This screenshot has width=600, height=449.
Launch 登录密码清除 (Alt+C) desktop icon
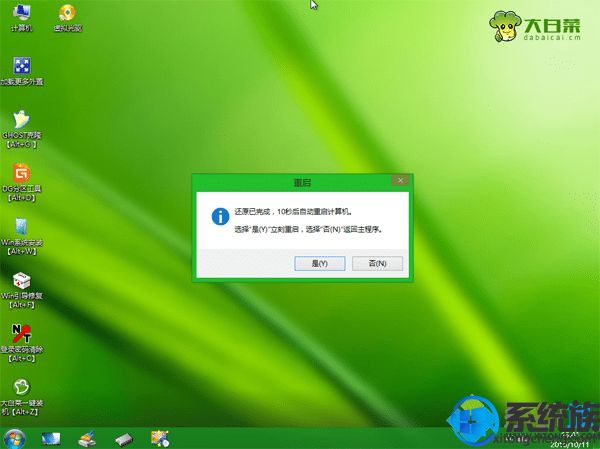(22, 343)
